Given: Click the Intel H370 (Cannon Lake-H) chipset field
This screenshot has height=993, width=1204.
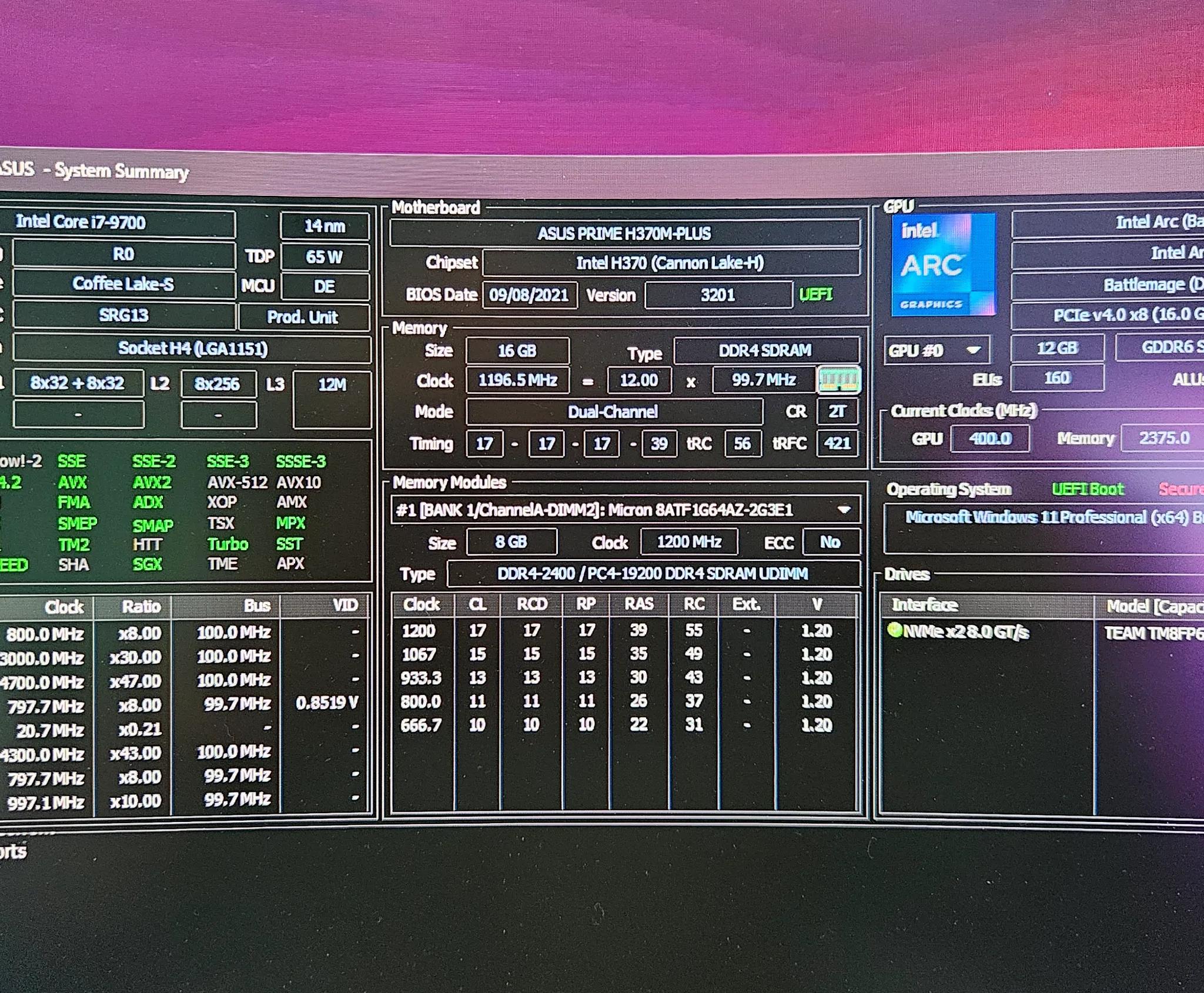Looking at the screenshot, I should coord(671,263).
